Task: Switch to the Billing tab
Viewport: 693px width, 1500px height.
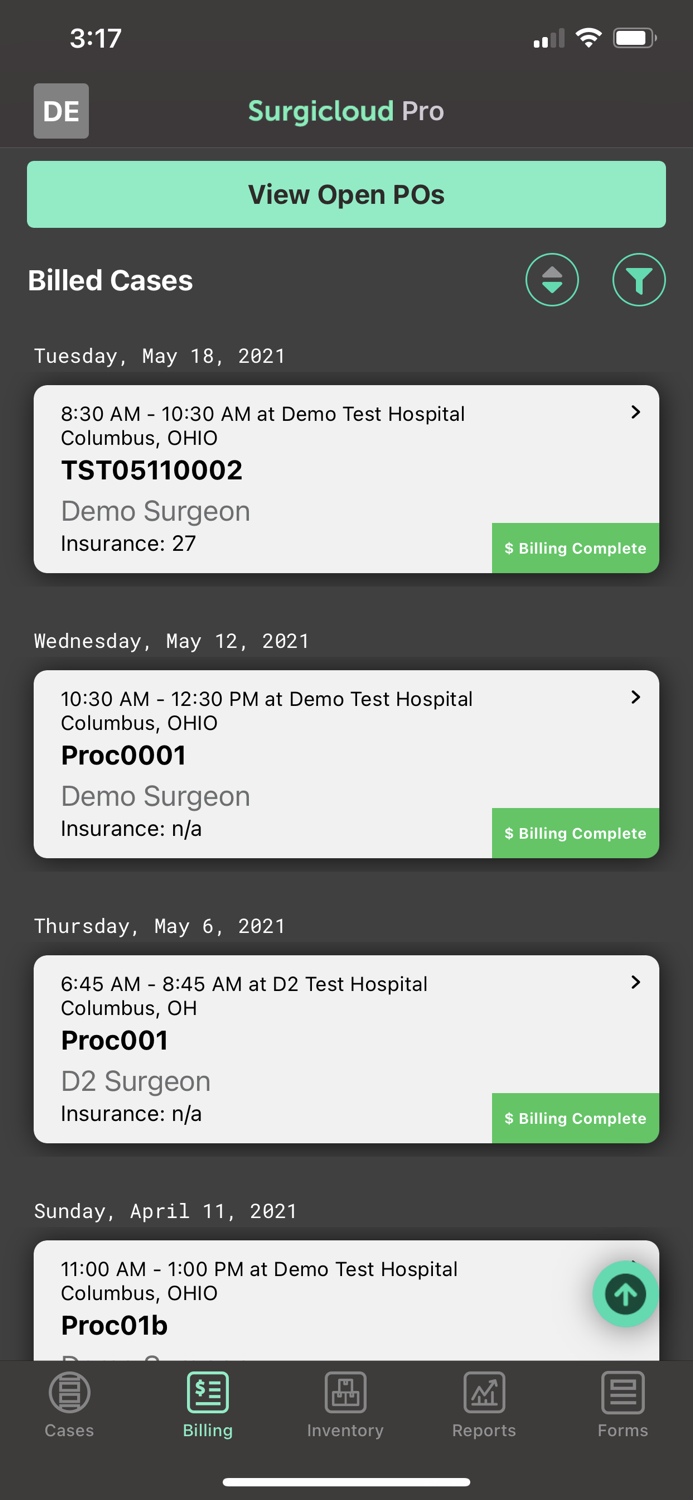Action: coord(207,1405)
